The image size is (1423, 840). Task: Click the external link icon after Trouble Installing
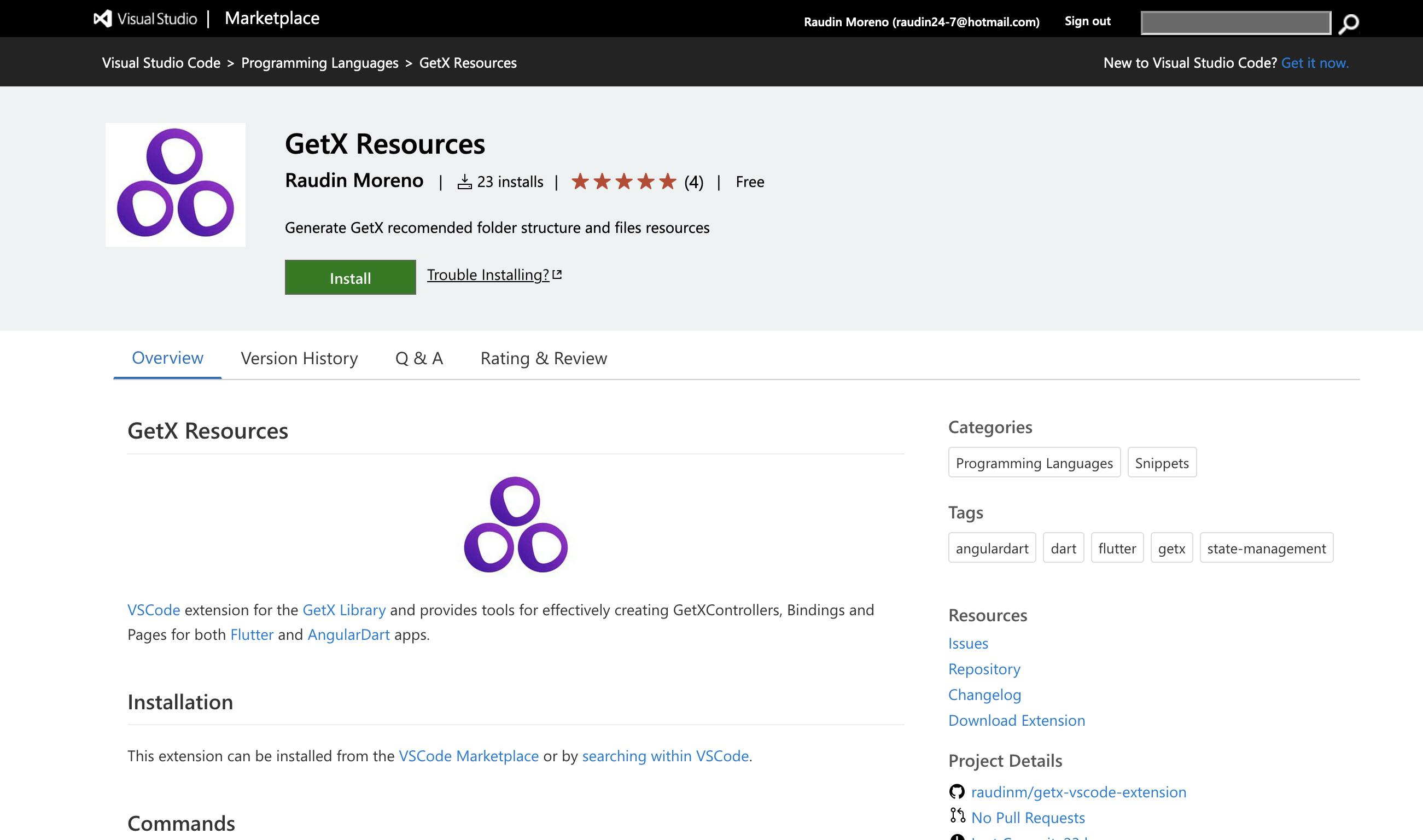557,275
